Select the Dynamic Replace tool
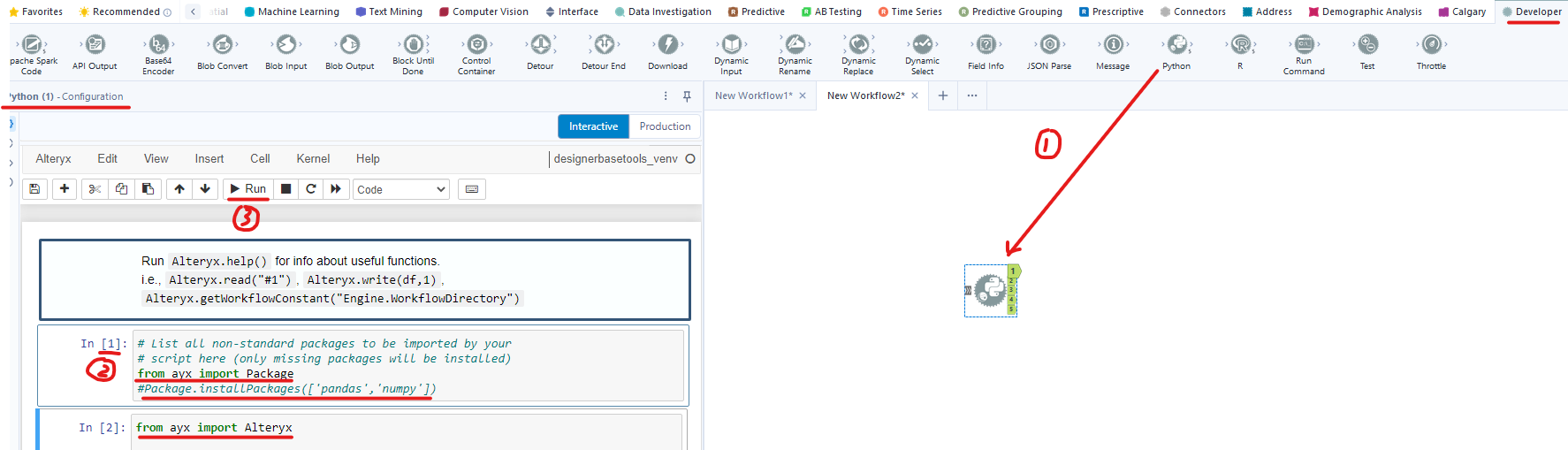 pos(858,54)
